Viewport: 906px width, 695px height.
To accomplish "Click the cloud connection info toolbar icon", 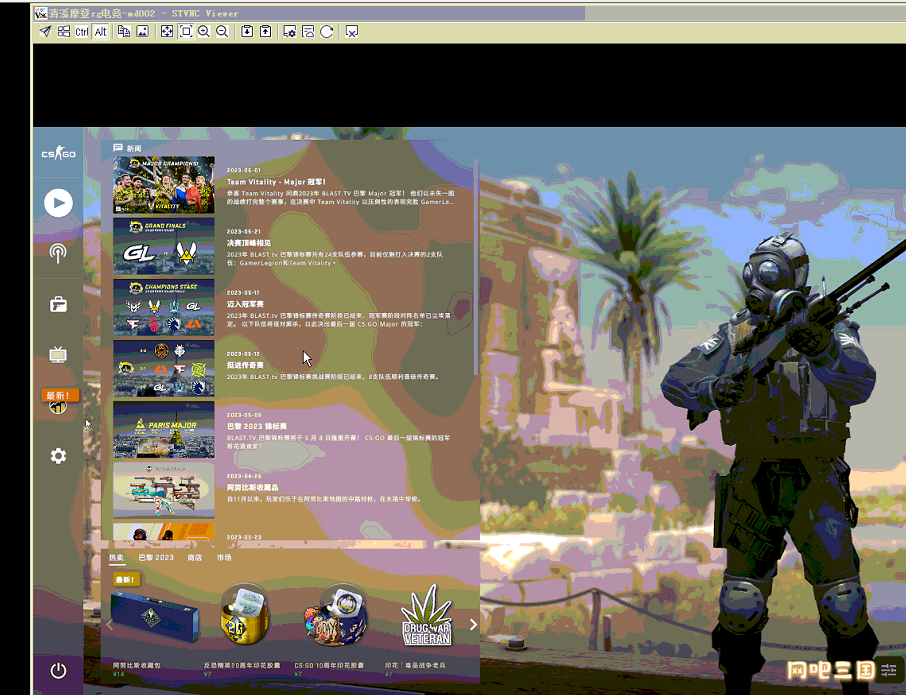I will 308,31.
